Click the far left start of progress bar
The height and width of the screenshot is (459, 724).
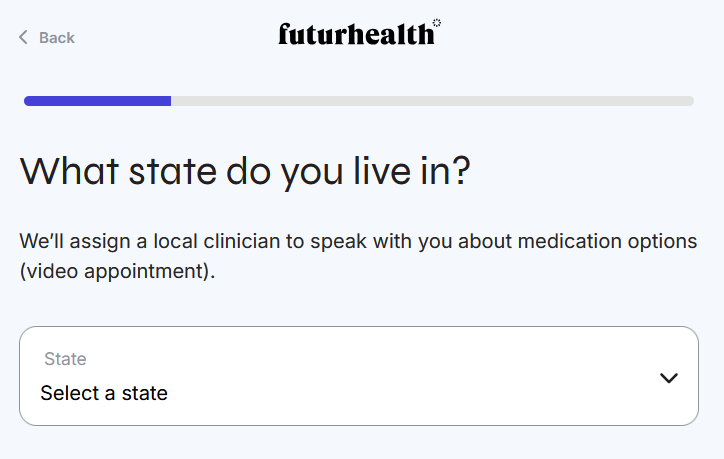[28, 100]
